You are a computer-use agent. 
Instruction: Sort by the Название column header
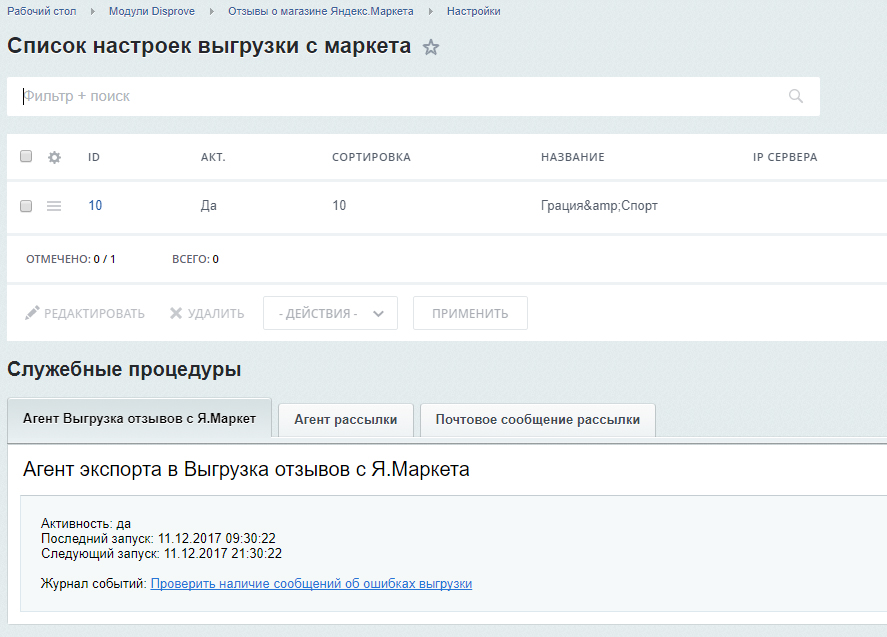point(572,157)
